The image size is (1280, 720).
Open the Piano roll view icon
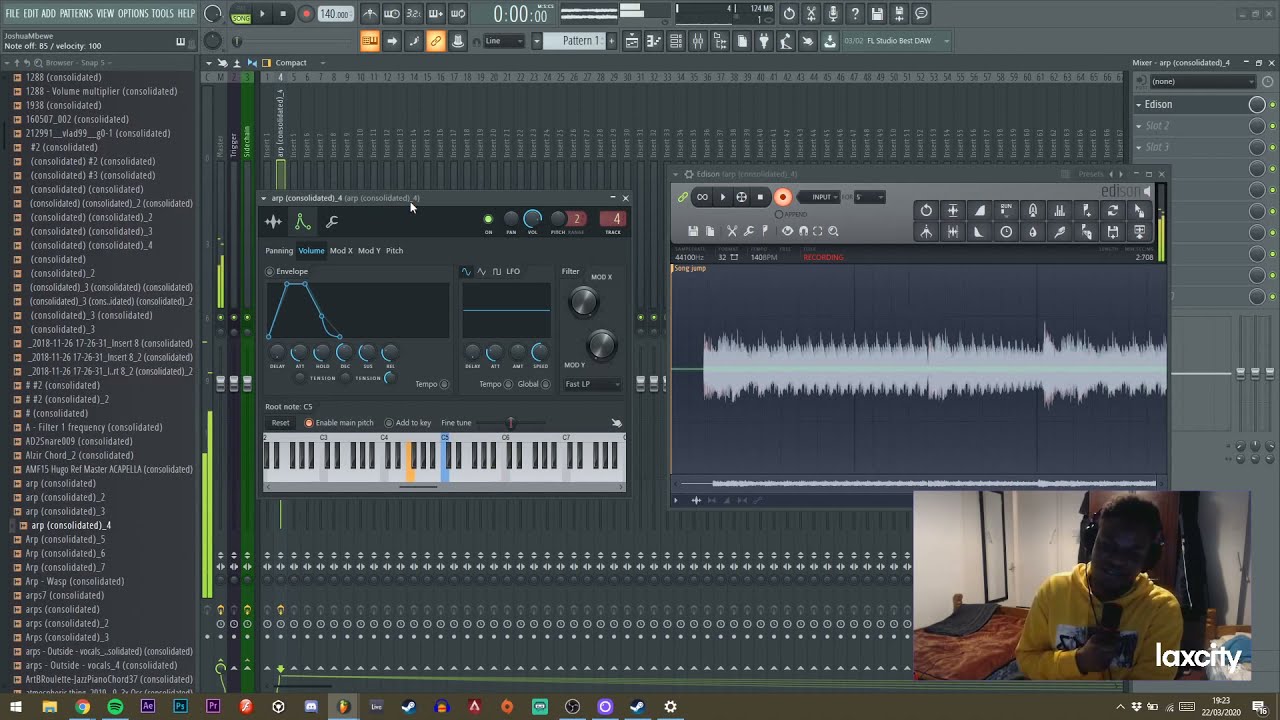654,41
